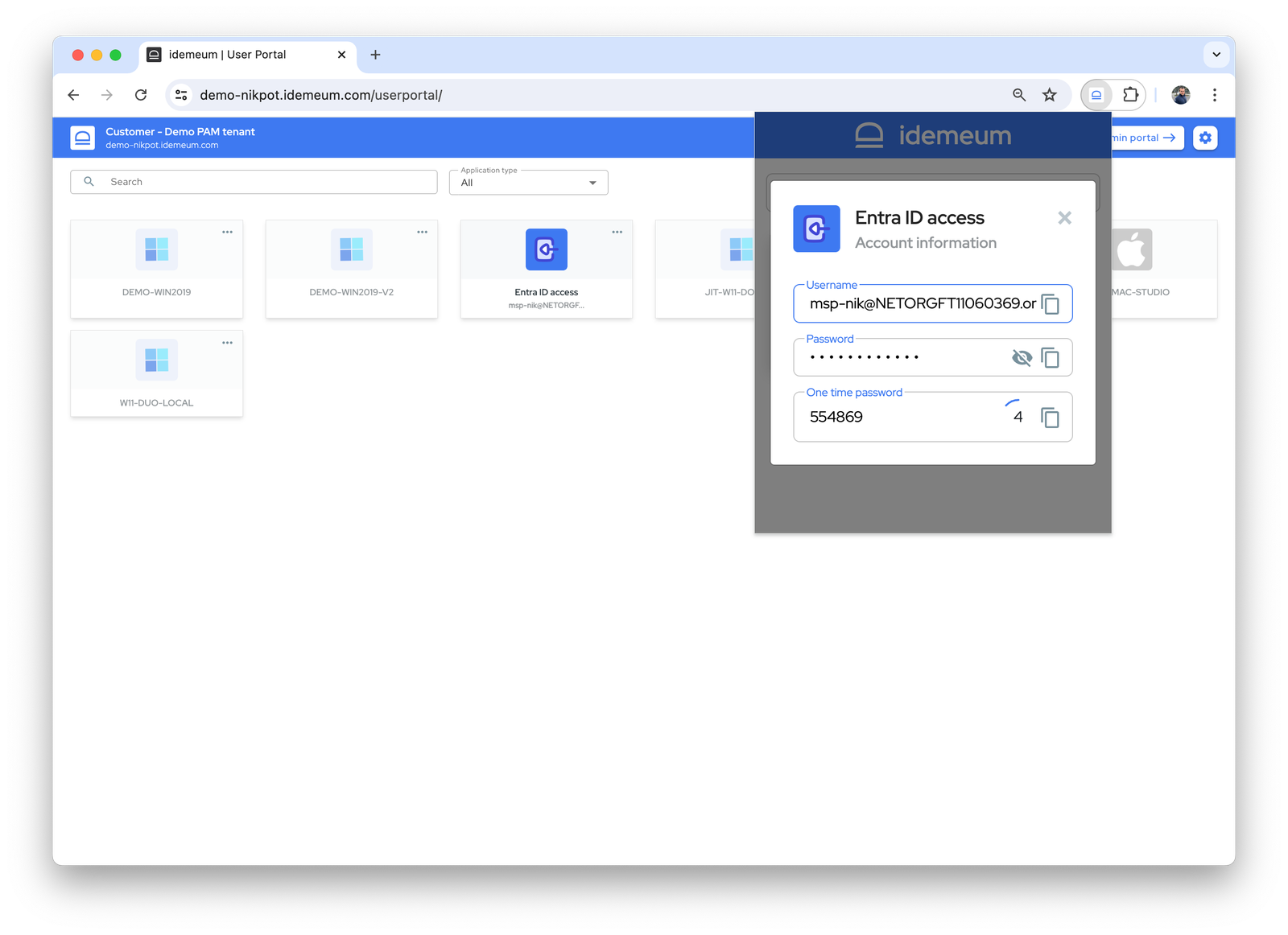Viewport: 1288px width, 935px height.
Task: Open portal settings gear
Action: (x=1205, y=138)
